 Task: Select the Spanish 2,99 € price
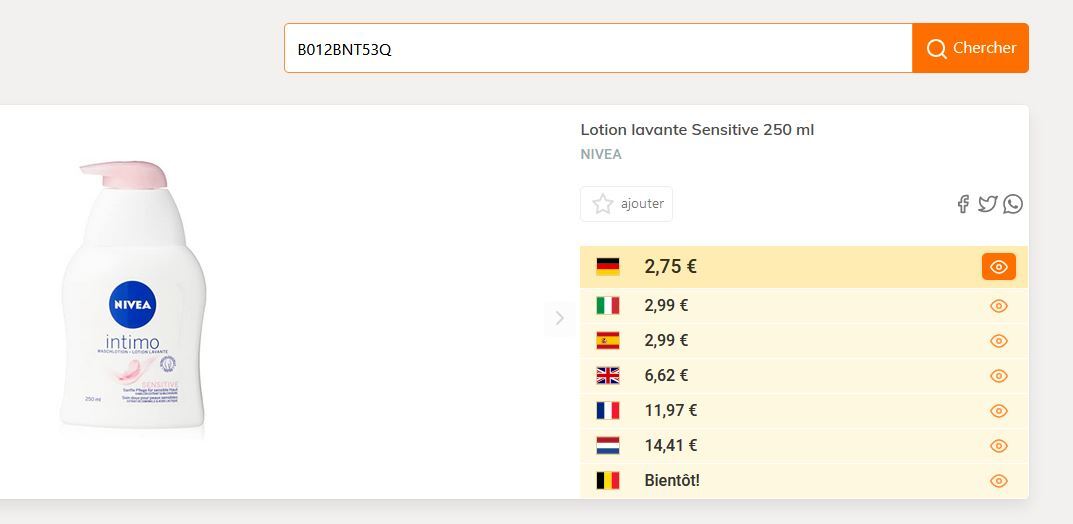666,341
